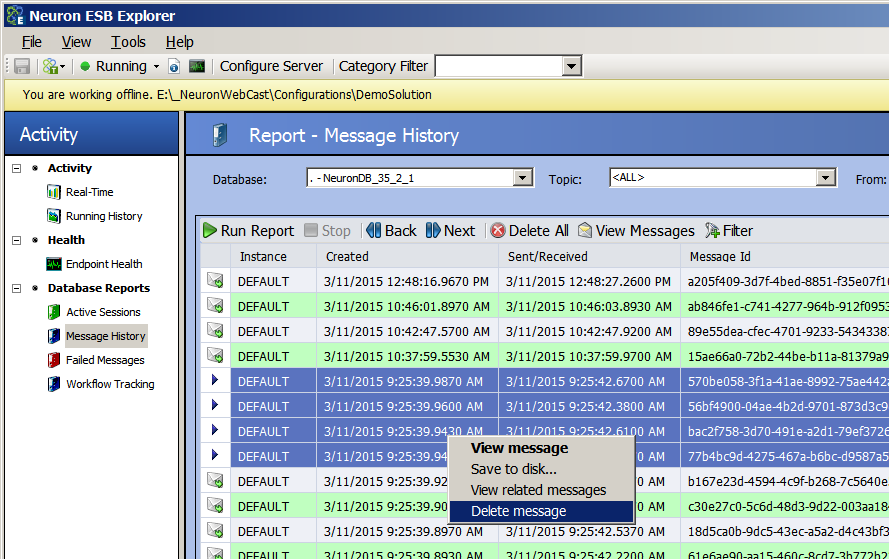889x559 pixels.
Task: Click the Stop button
Action: coord(327,231)
